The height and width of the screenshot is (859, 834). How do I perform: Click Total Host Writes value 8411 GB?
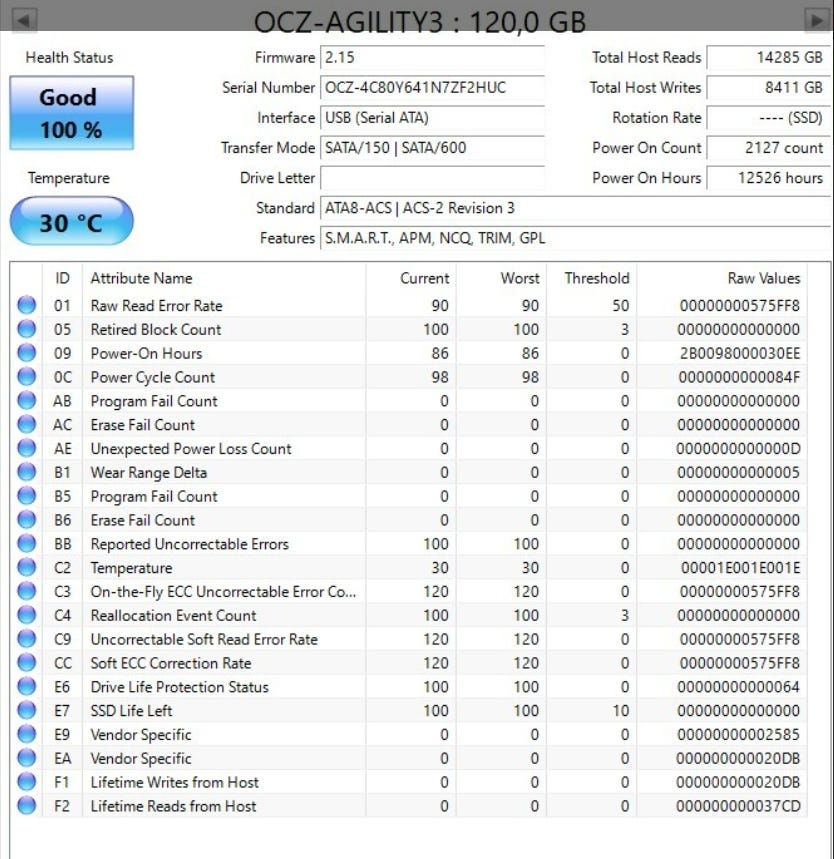click(x=768, y=87)
